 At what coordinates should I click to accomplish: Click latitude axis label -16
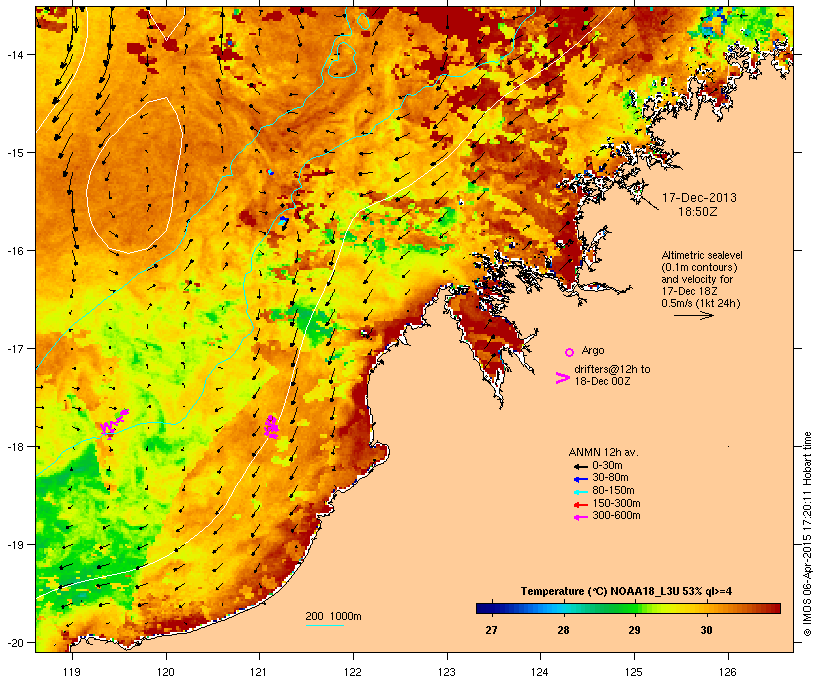click(16, 251)
